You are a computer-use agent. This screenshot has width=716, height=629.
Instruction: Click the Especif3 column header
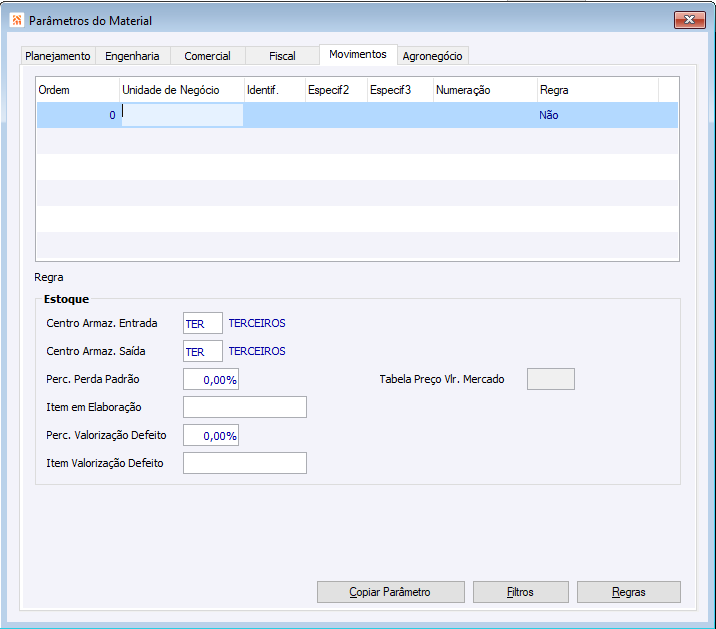(x=400, y=90)
